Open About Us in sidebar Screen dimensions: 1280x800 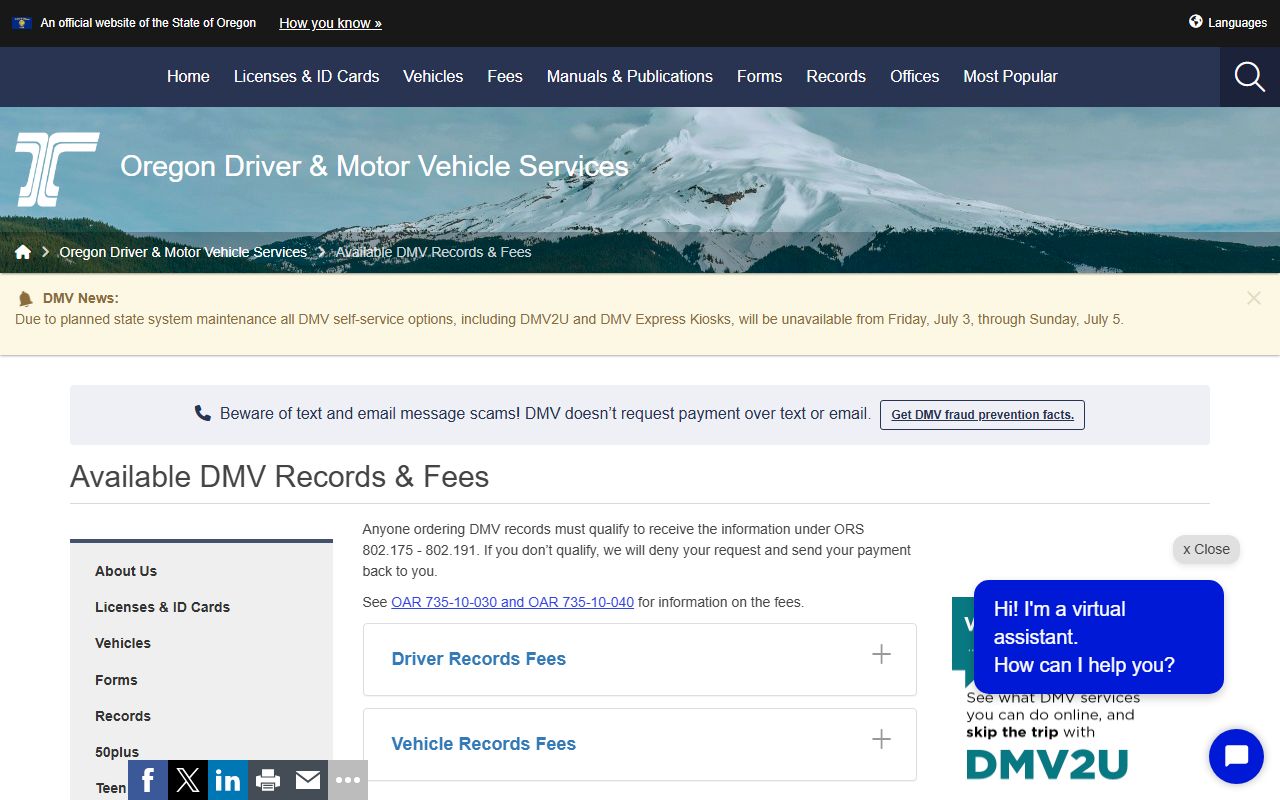[126, 571]
